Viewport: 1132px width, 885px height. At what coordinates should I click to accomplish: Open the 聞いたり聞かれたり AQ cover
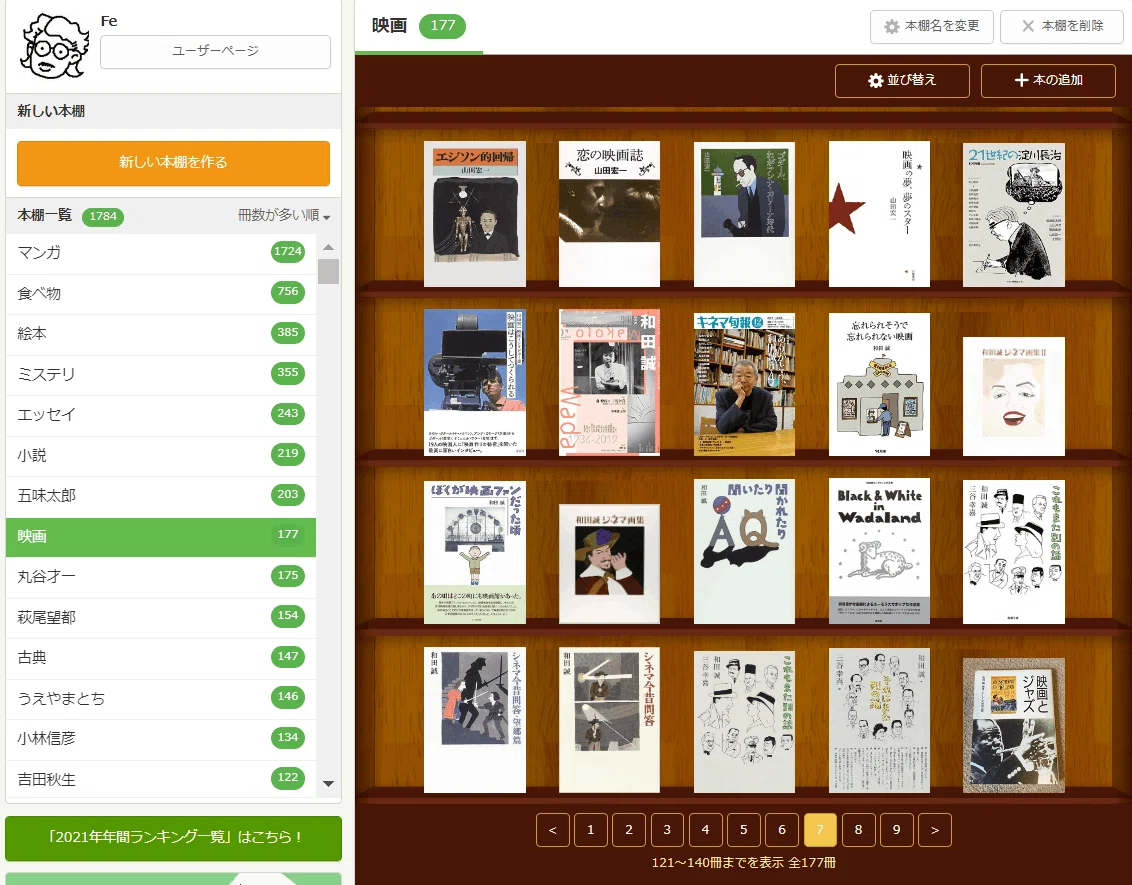coord(744,552)
